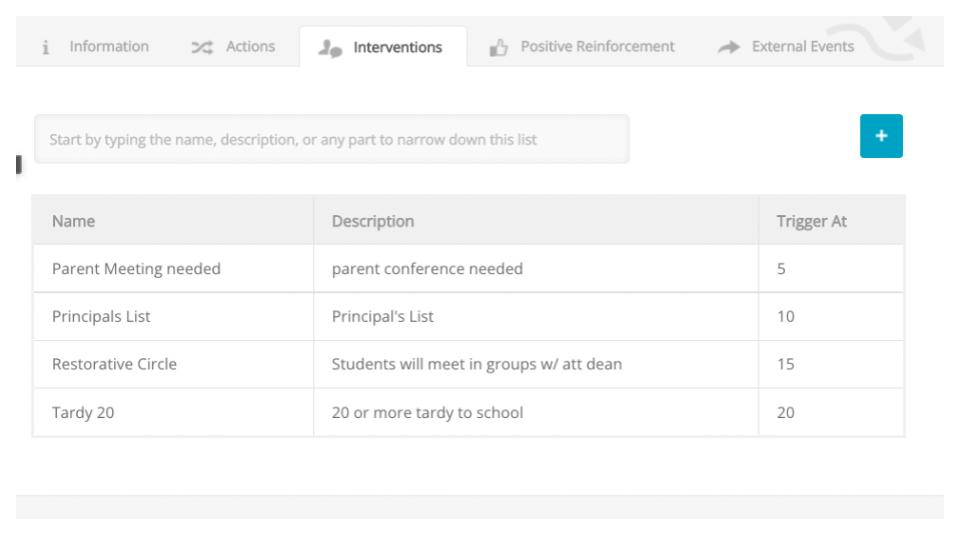This screenshot has height=540, width=960.
Task: Select the Principals List intervention row
Action: point(101,317)
